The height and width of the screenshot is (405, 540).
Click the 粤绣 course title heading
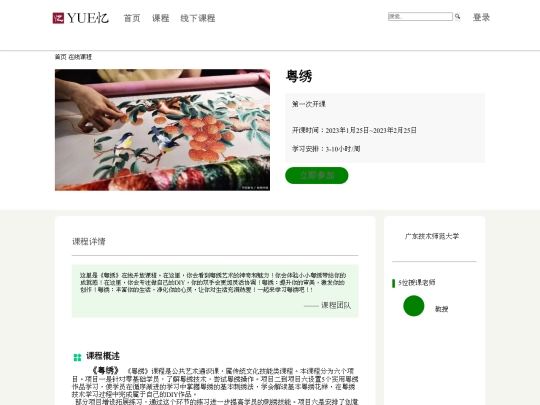point(299,76)
